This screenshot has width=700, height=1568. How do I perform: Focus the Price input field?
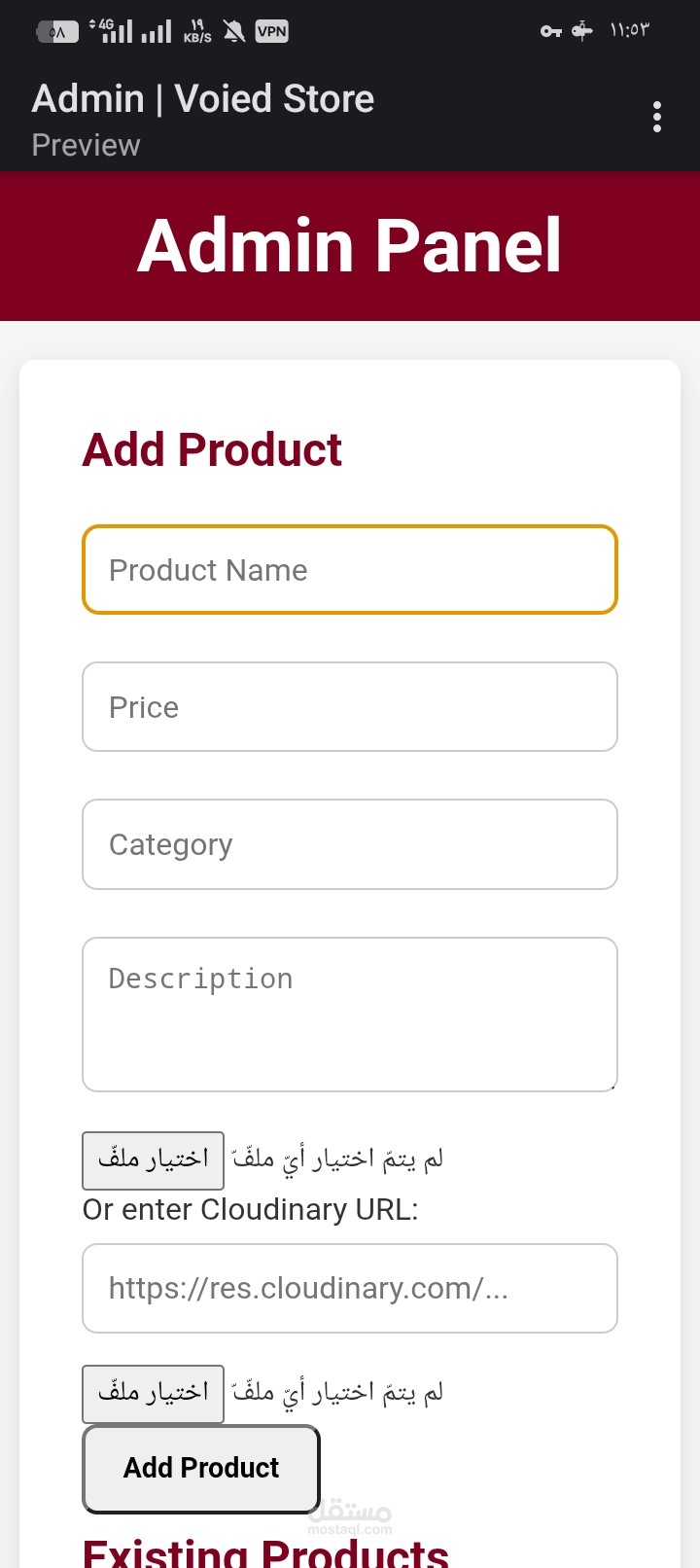click(x=350, y=707)
